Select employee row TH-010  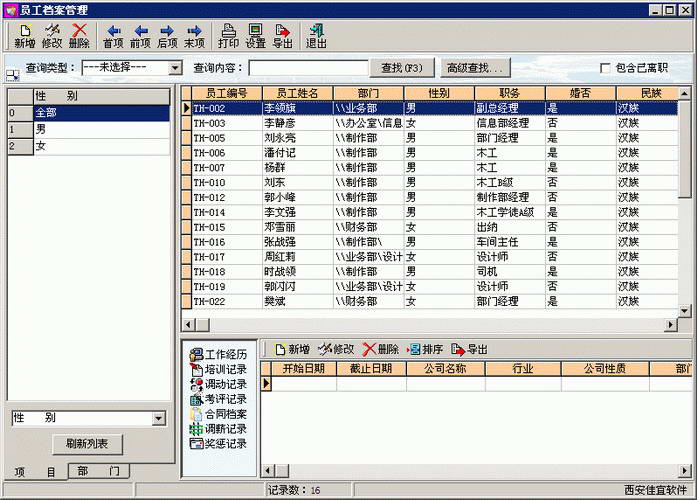coord(430,183)
